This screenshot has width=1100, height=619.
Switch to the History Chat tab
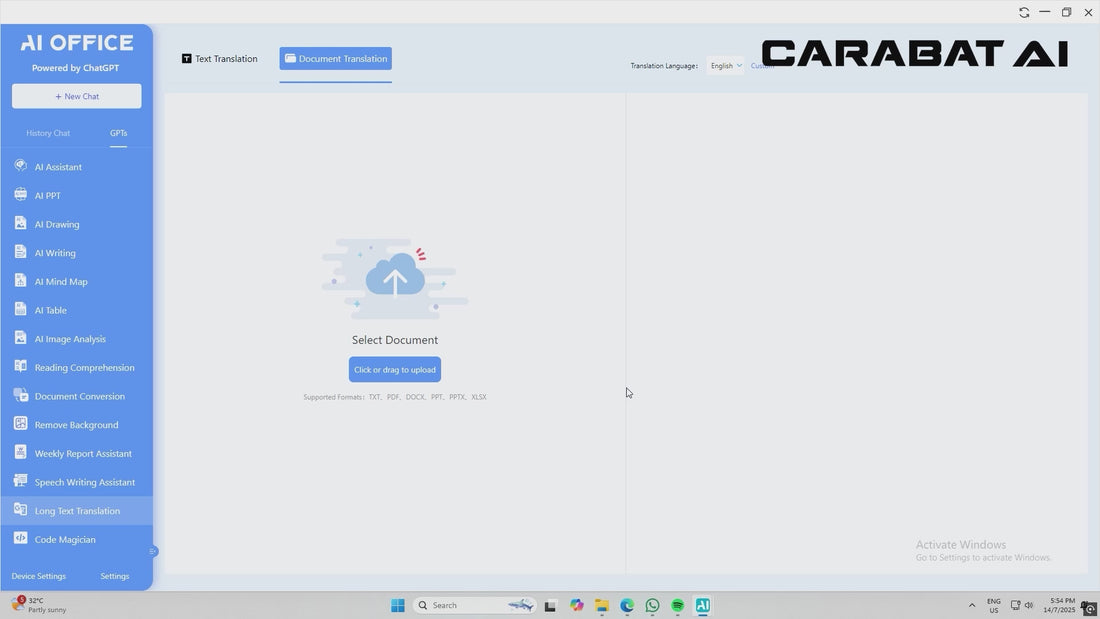(x=48, y=133)
